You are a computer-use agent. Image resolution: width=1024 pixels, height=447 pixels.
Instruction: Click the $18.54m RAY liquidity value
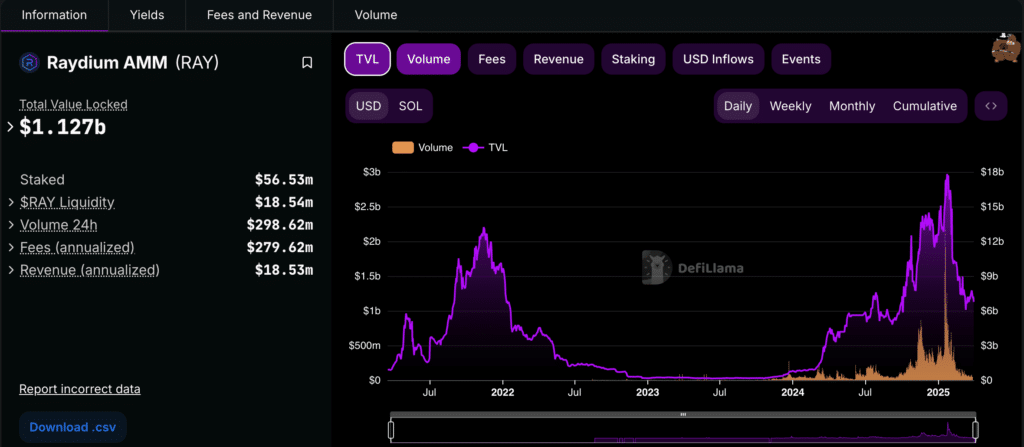(284, 203)
